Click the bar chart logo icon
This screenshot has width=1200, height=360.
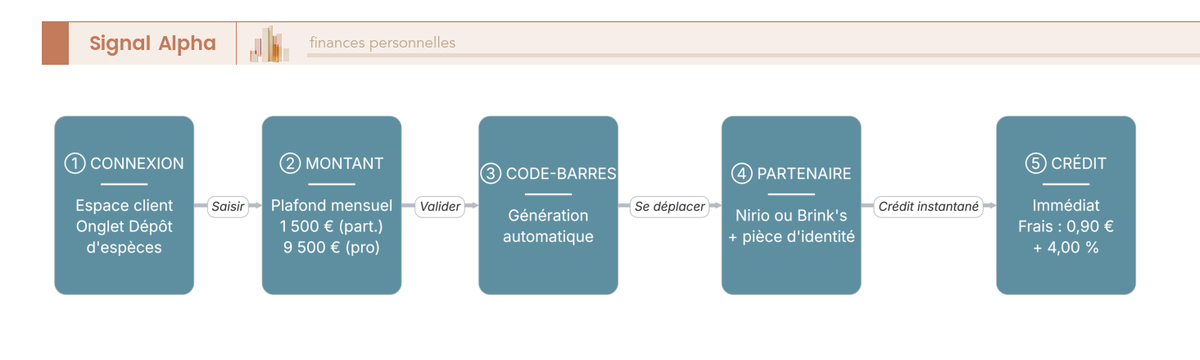(x=270, y=44)
